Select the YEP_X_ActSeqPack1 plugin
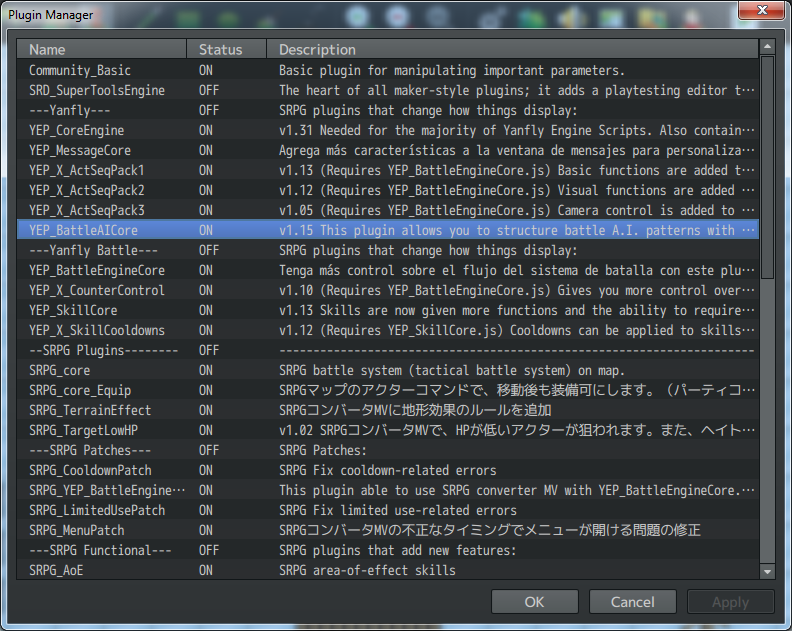 point(388,170)
